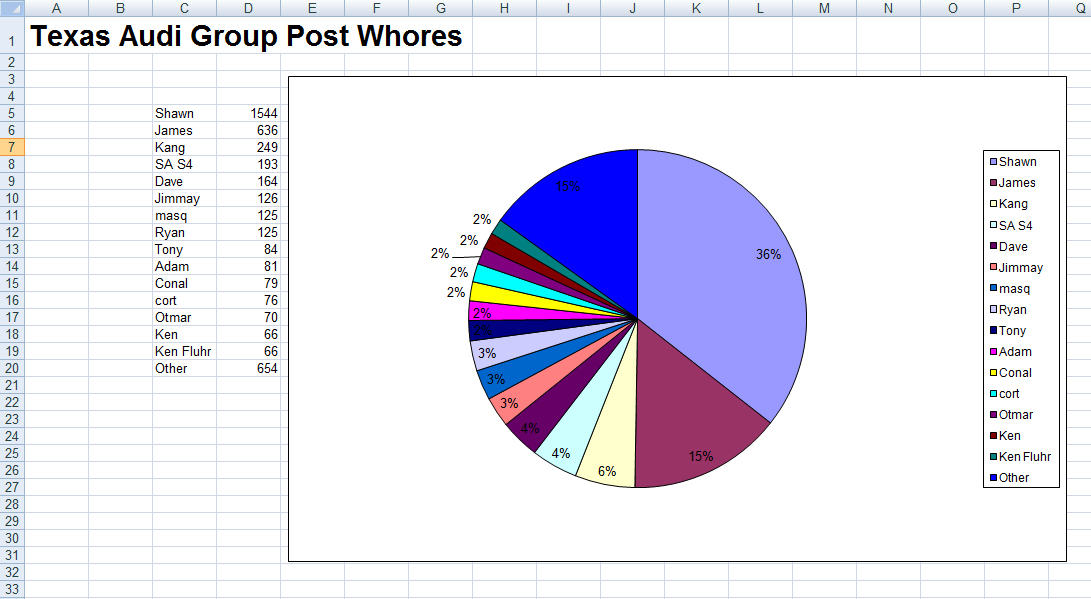Screen dimensions: 1091x599
Task: Select the cell with value 84
Action: [x=248, y=250]
